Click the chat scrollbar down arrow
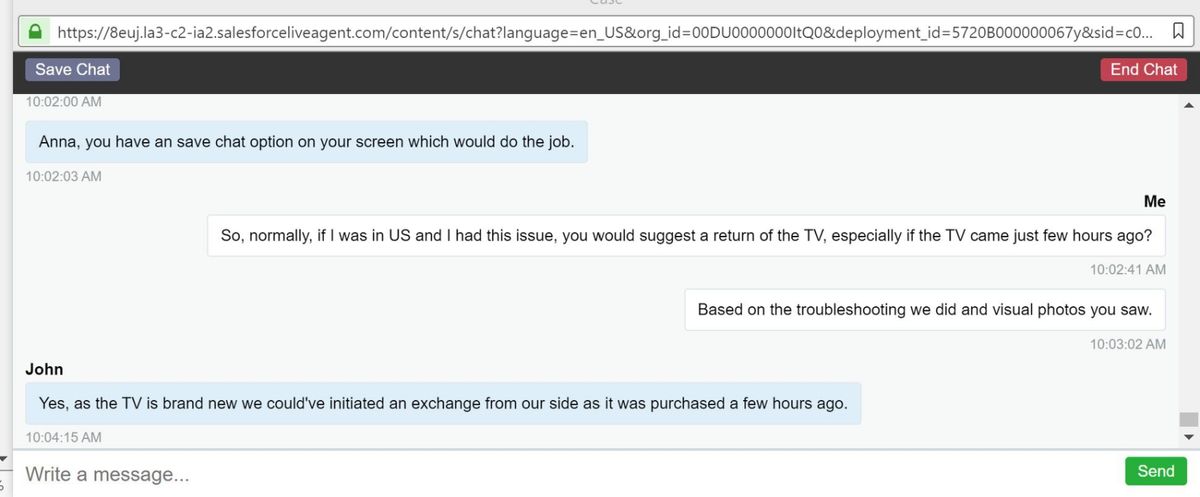 pyautogui.click(x=1189, y=437)
